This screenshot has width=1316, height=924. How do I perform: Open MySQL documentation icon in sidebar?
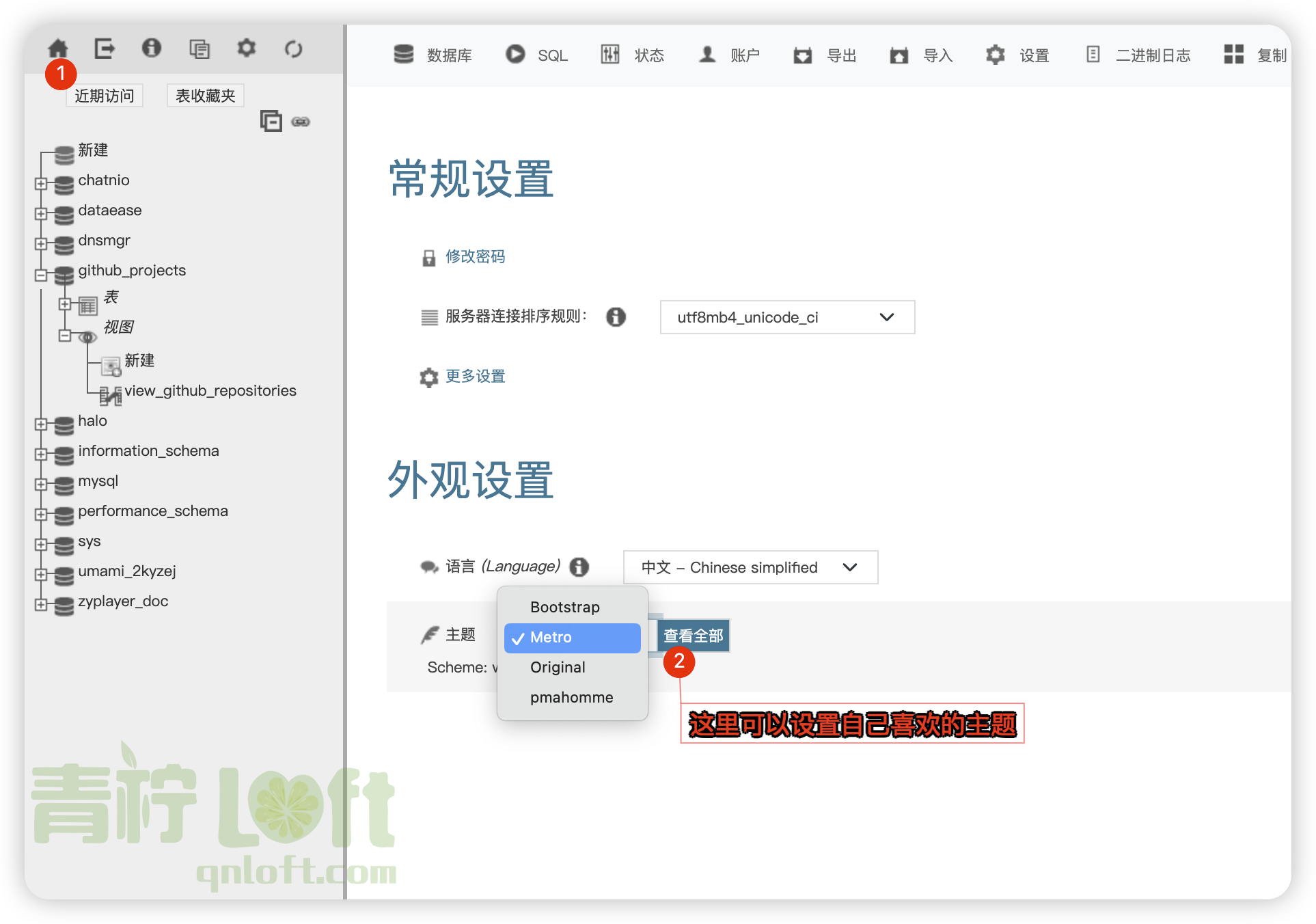coord(200,49)
